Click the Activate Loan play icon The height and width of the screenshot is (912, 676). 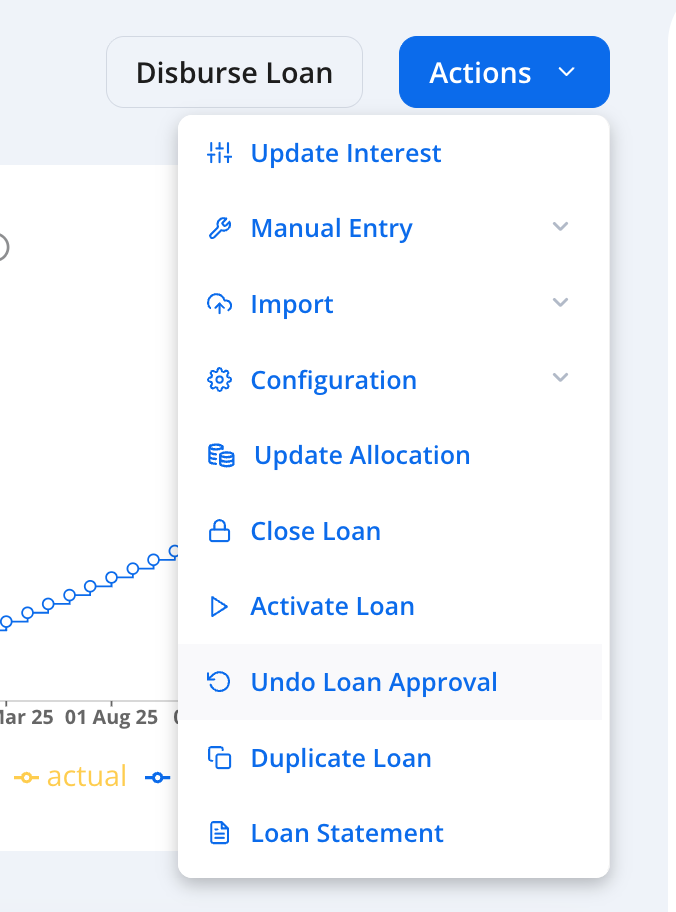tap(219, 607)
